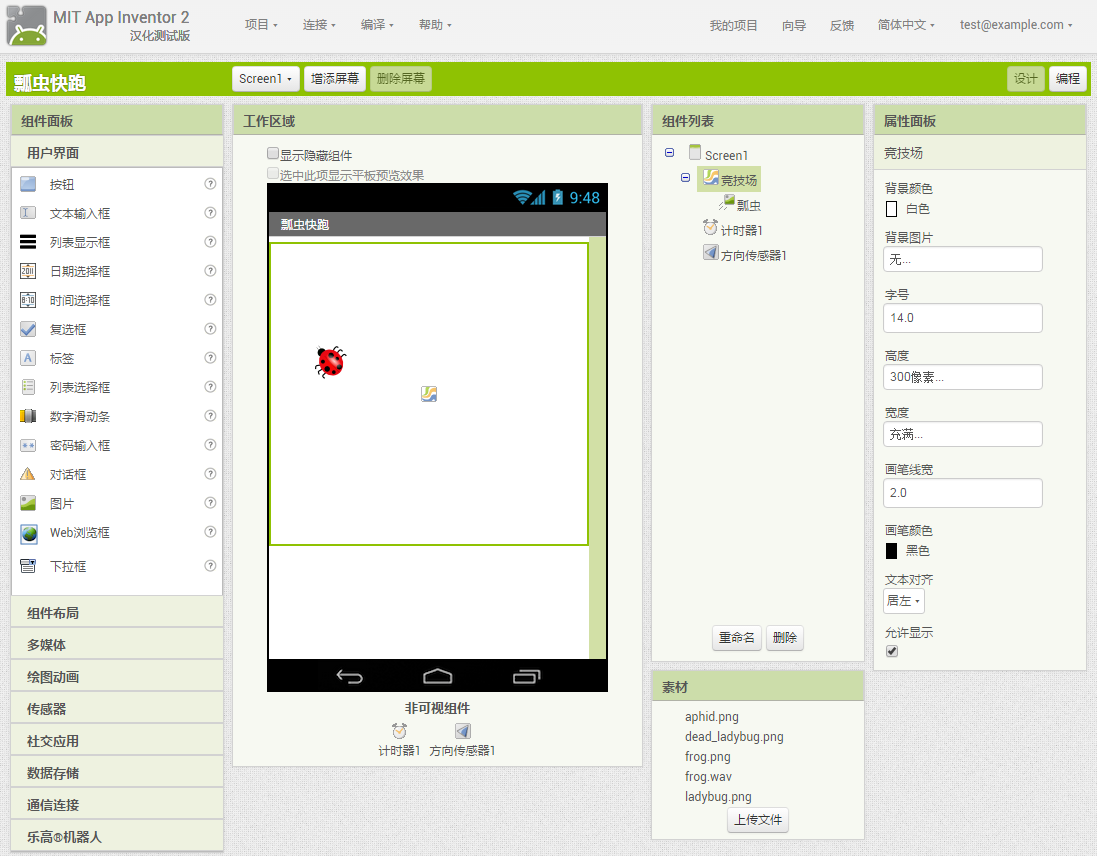Click the 画笔颜色 black color swatch
Screen dimensions: 1097x856
(891, 551)
